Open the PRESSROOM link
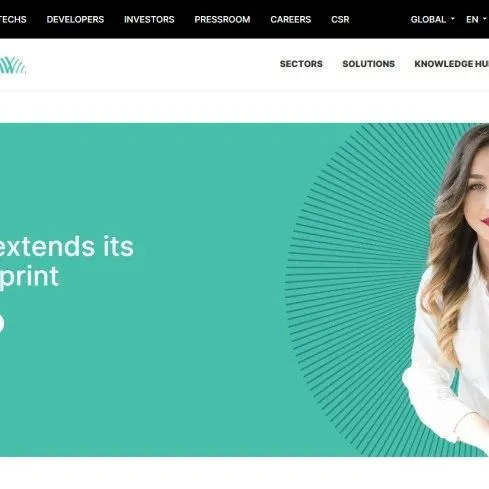The image size is (489, 489). pyautogui.click(x=222, y=19)
